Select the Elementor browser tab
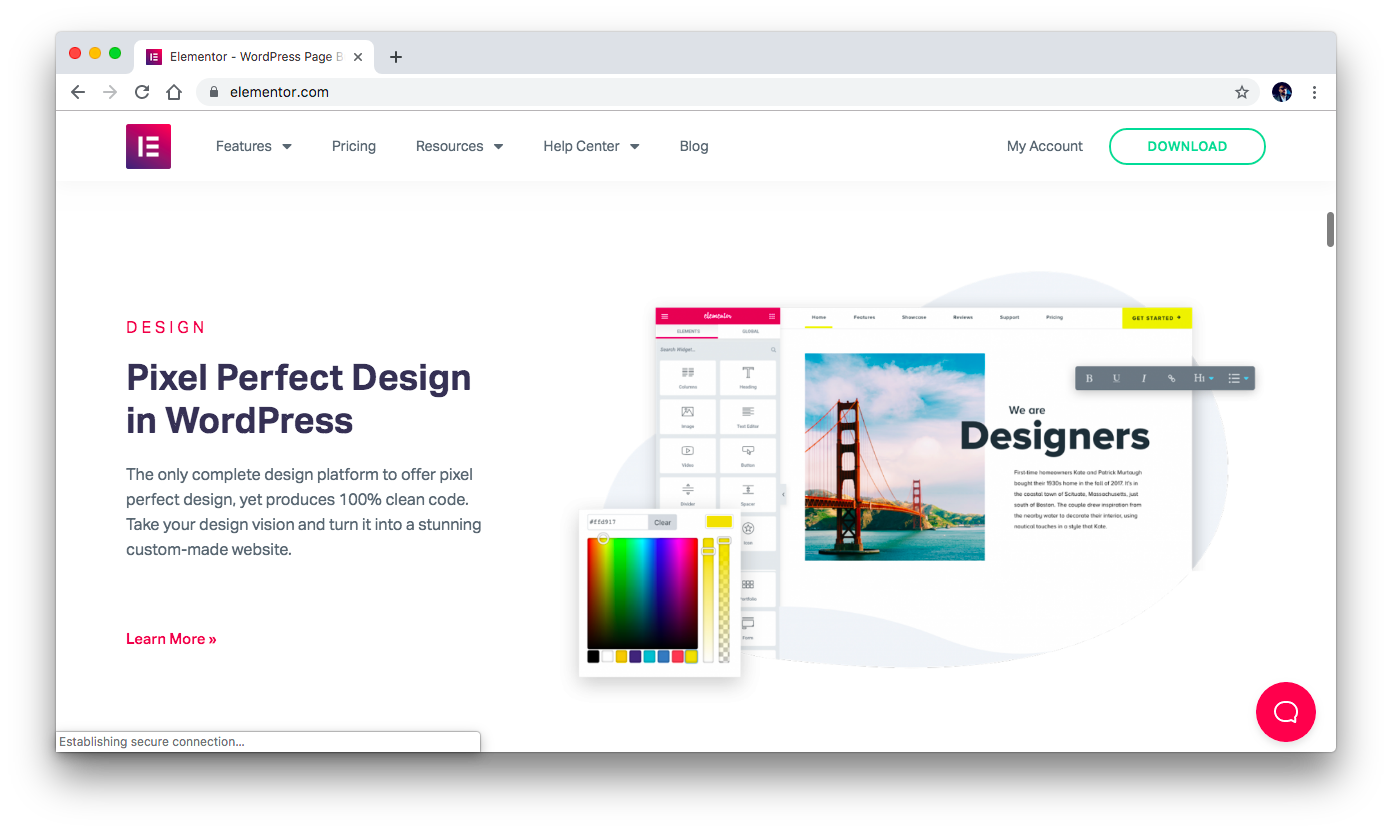This screenshot has width=1392, height=832. point(254,57)
